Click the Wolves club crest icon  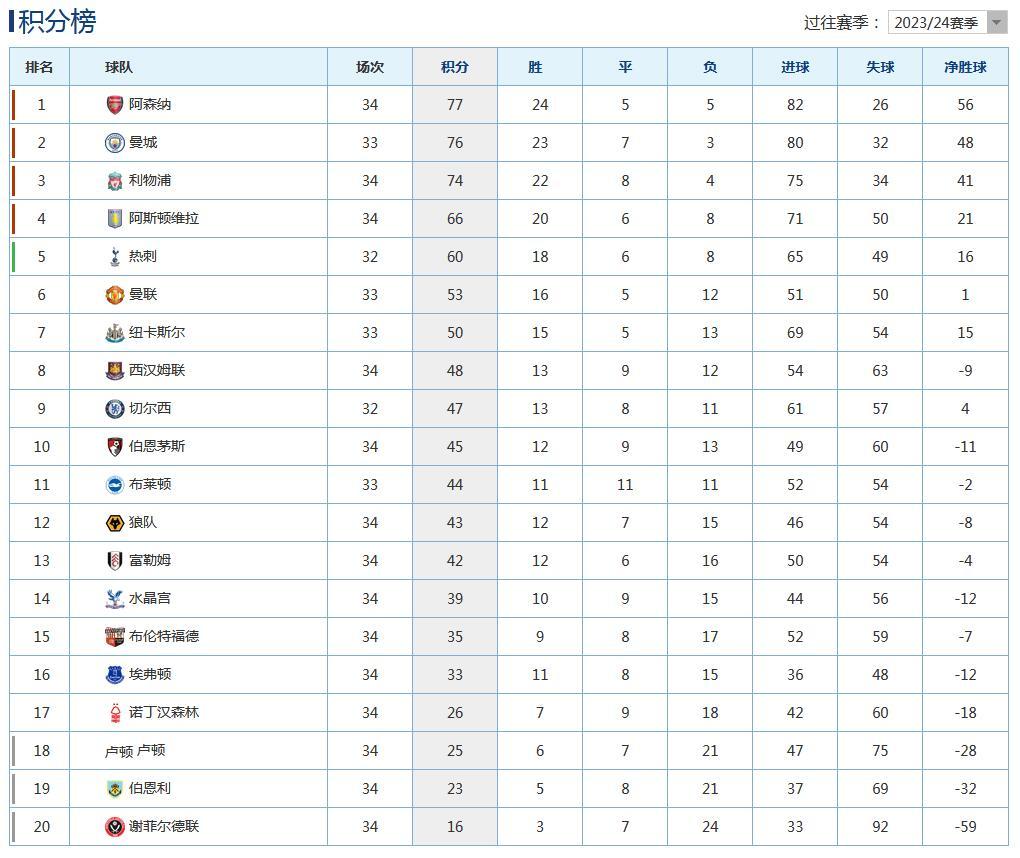pyautogui.click(x=114, y=522)
